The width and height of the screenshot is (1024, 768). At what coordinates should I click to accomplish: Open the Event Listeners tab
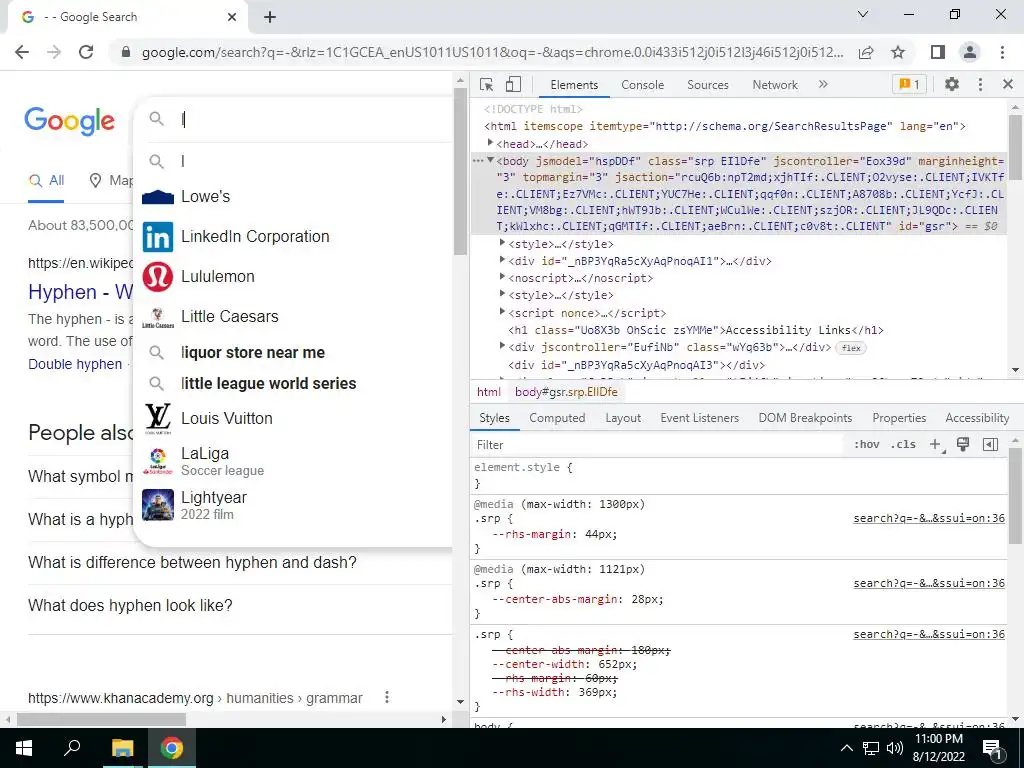click(x=699, y=418)
